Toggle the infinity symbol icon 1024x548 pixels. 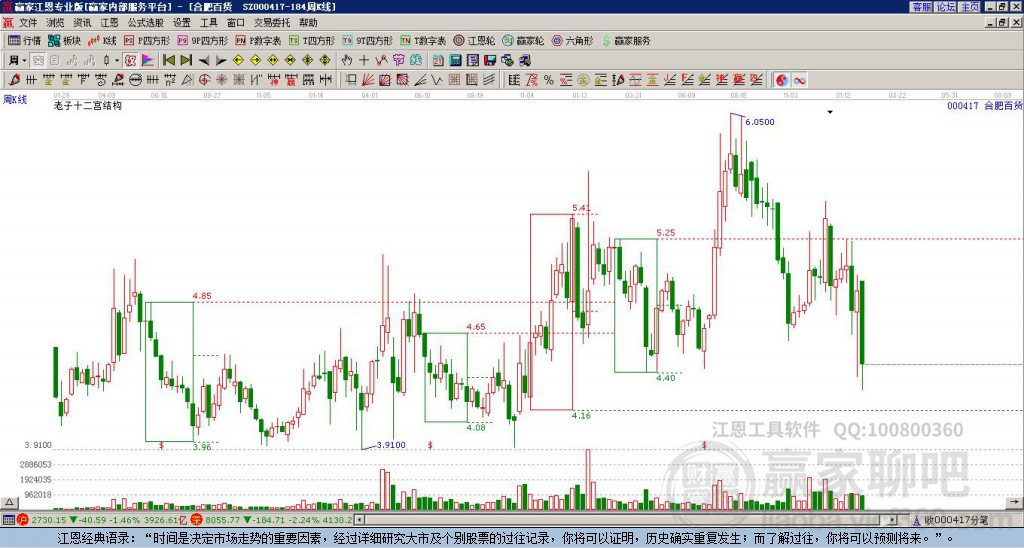click(799, 80)
